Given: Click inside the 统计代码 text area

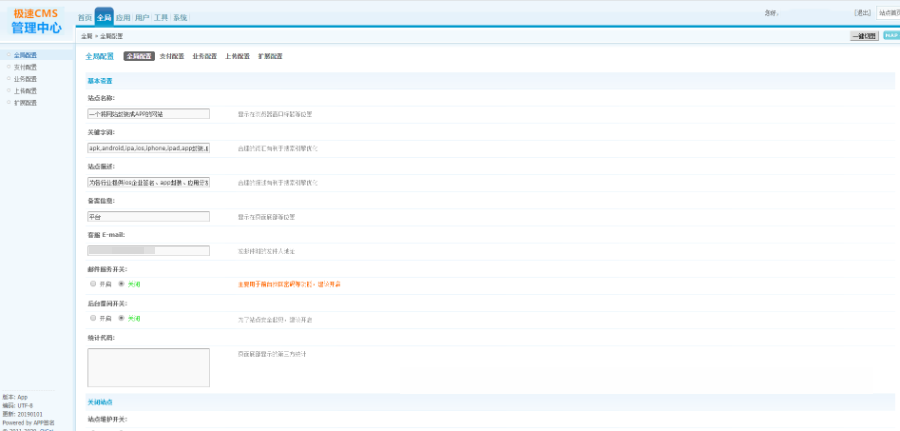Looking at the screenshot, I should (148, 367).
